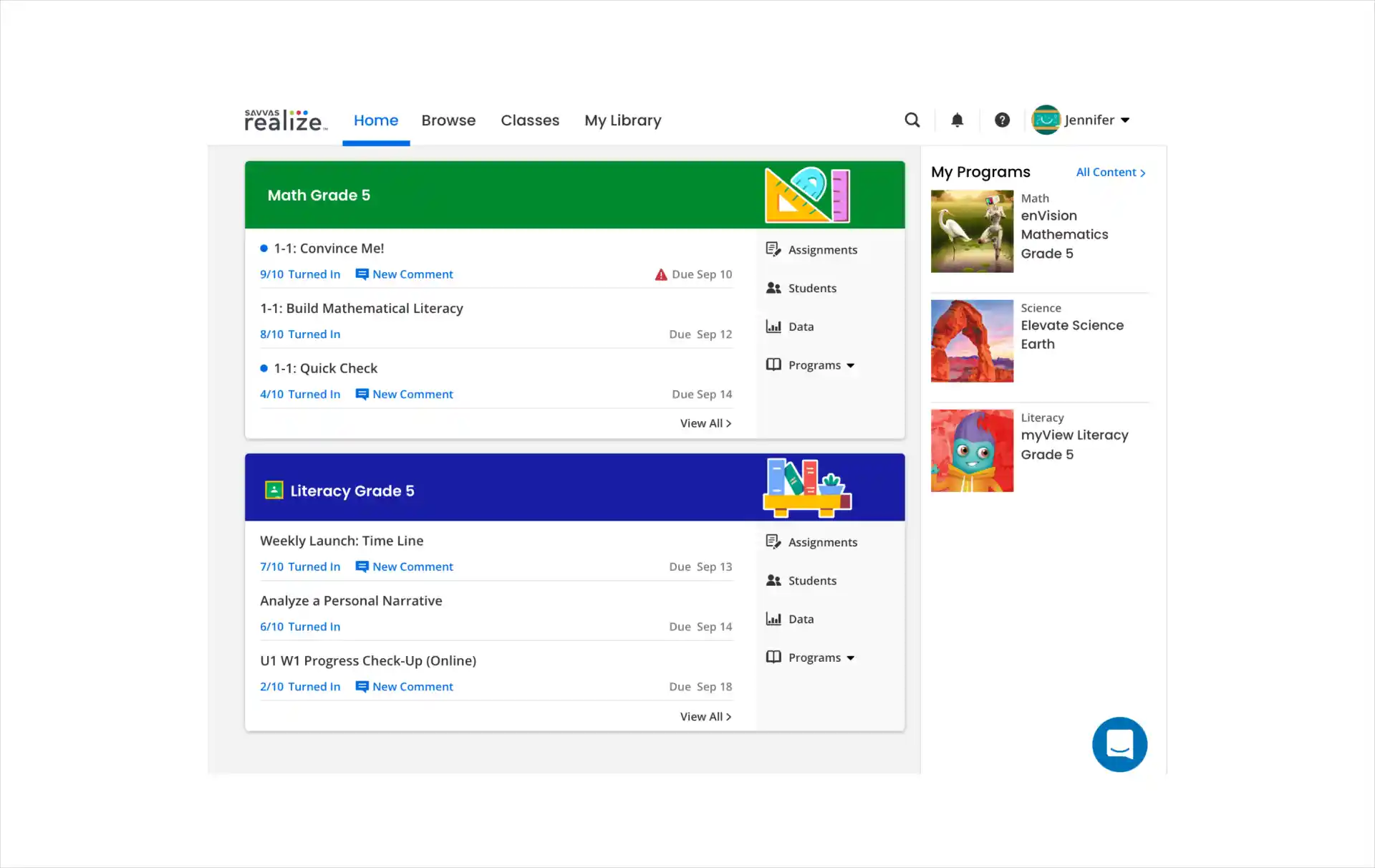Image resolution: width=1375 pixels, height=868 pixels.
Task: Click Assignments icon in Literacy Grade 5
Action: click(x=773, y=542)
